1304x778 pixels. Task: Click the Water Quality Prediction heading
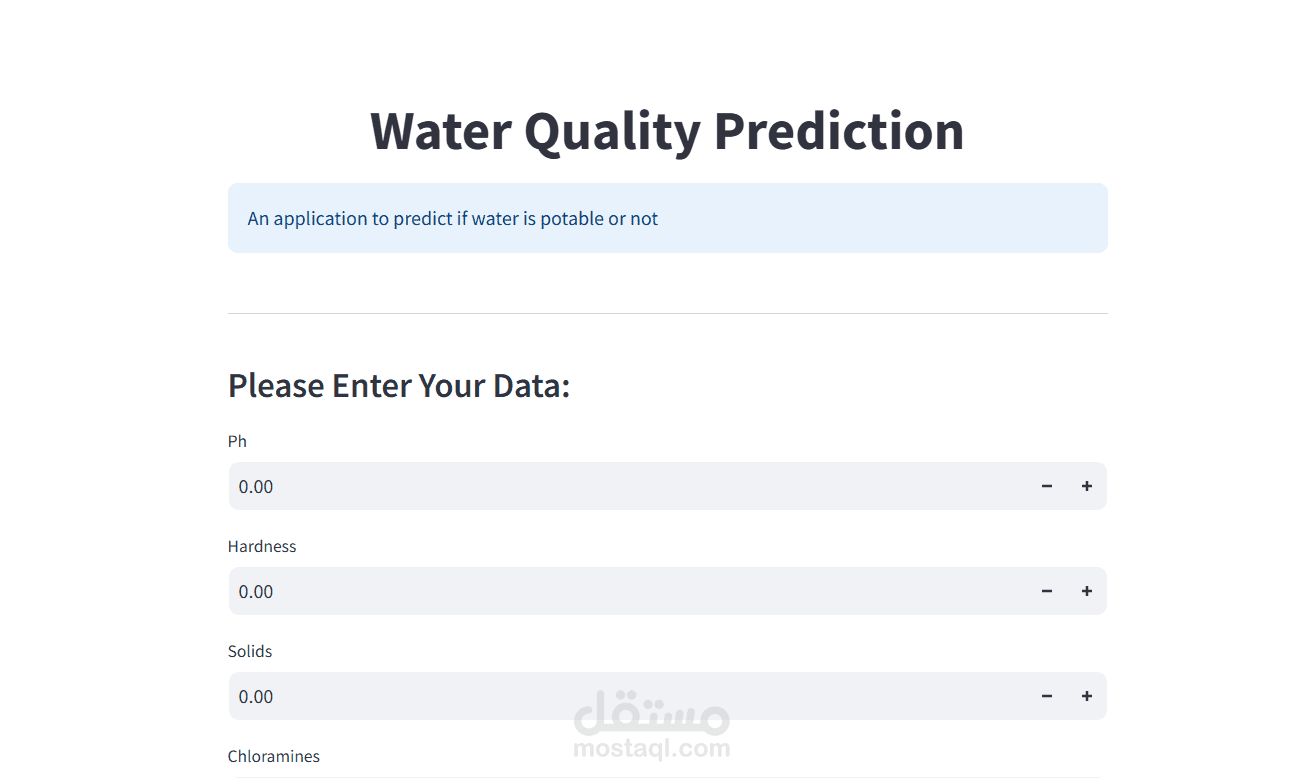pos(667,131)
